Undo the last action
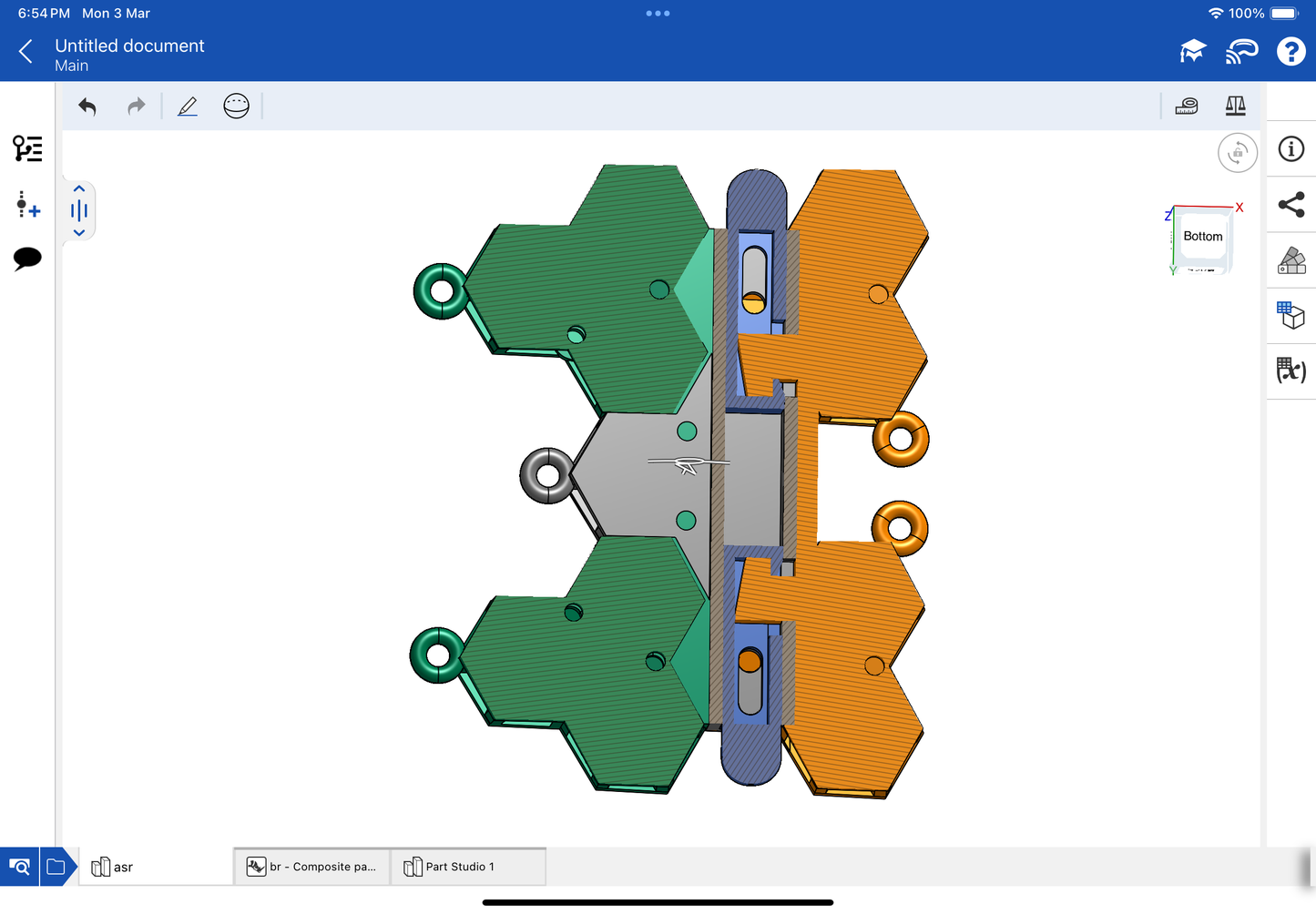 click(x=87, y=107)
